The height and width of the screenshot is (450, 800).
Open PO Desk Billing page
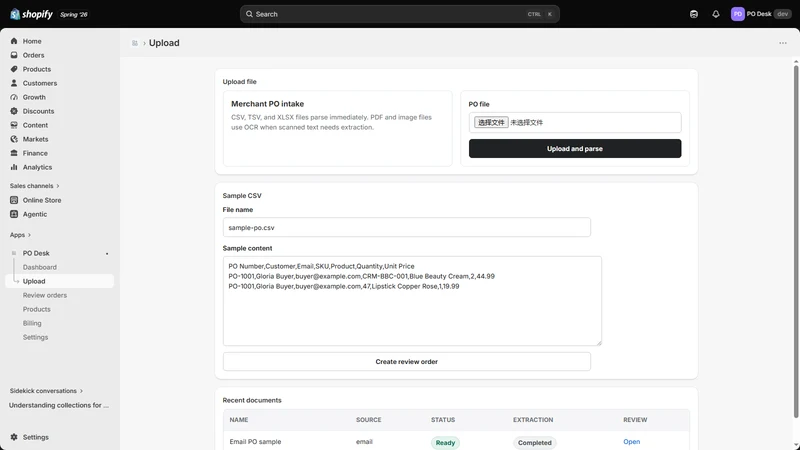32,323
